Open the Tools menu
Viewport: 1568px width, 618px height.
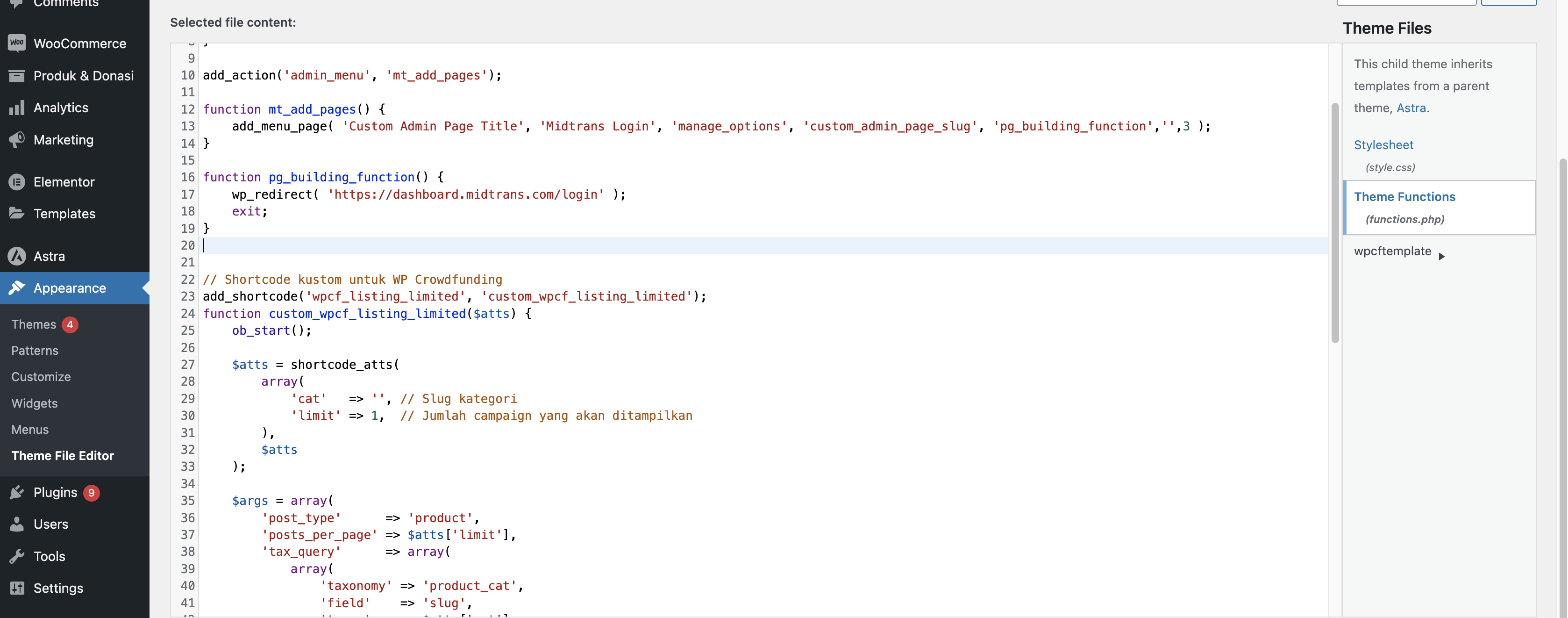pyautogui.click(x=74, y=556)
